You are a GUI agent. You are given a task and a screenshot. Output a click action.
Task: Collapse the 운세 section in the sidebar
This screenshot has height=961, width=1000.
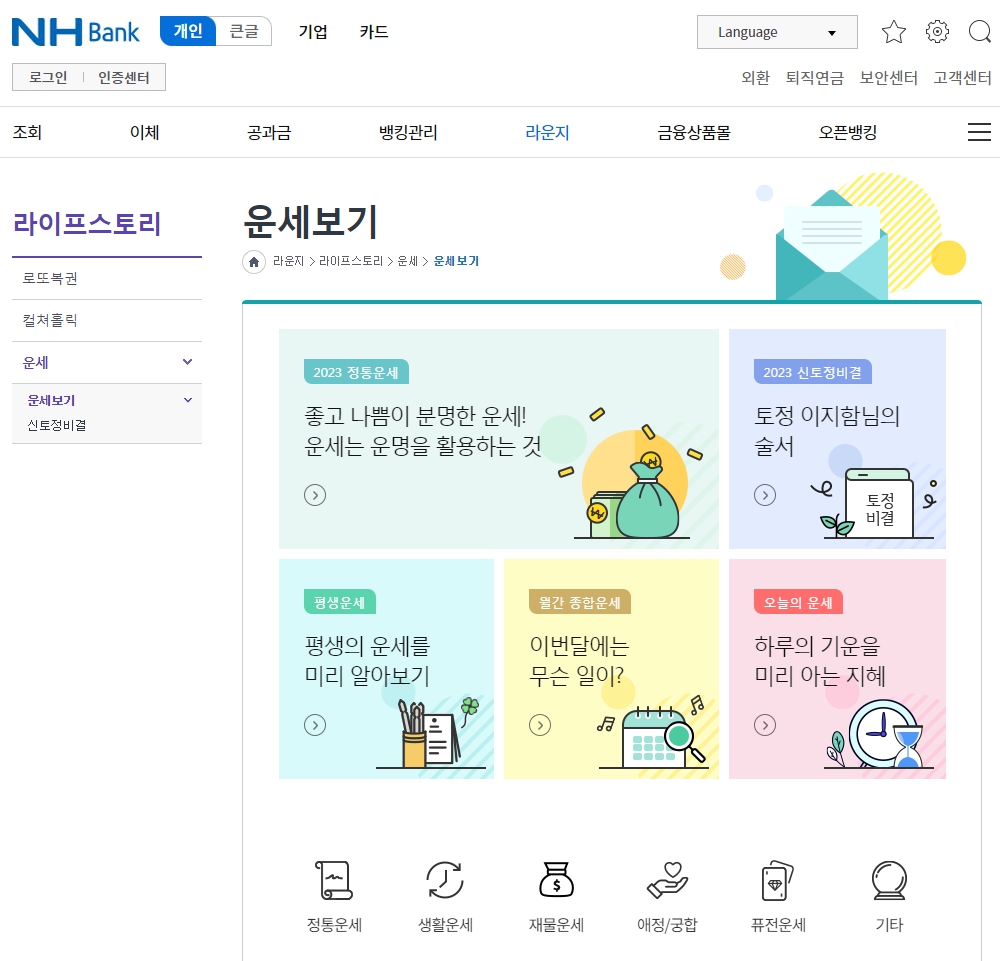coord(186,361)
